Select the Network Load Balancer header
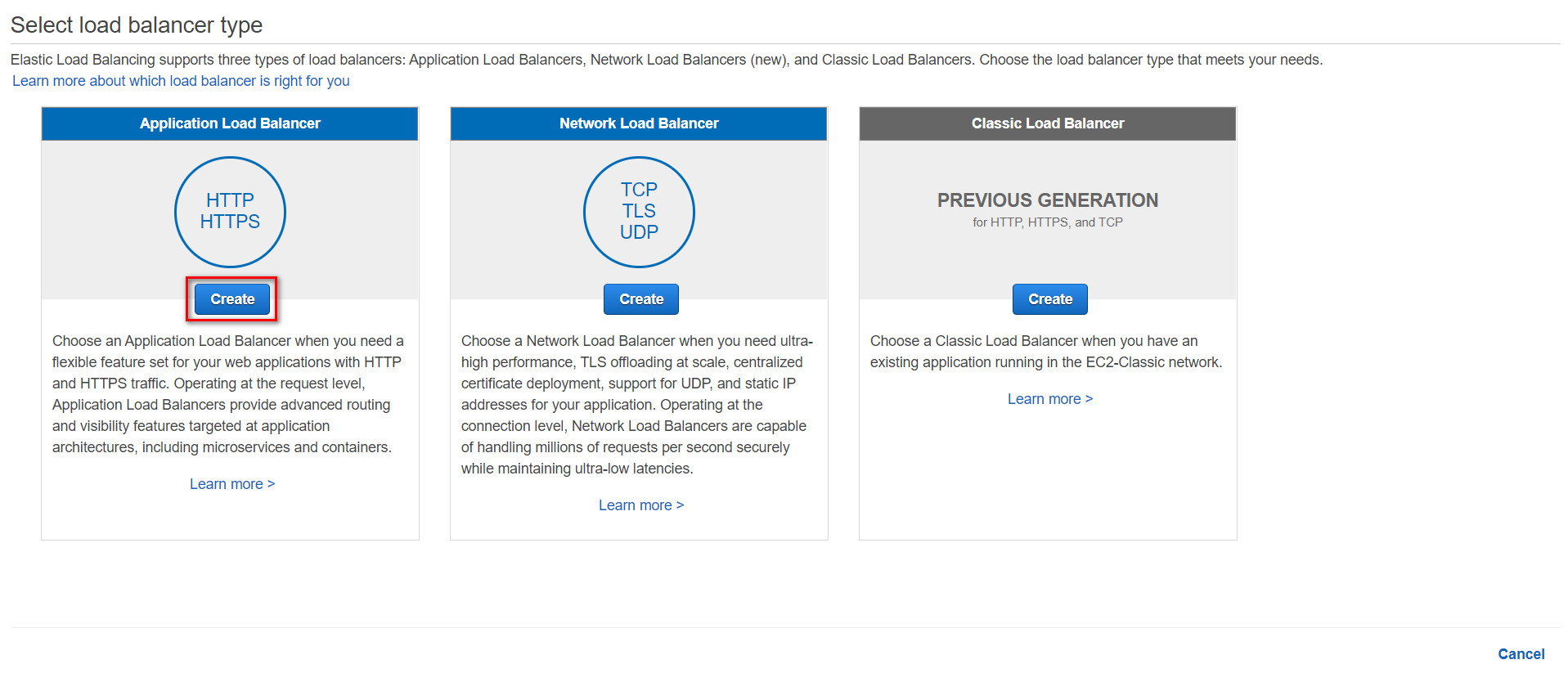This screenshot has height=673, width=1568. click(639, 123)
